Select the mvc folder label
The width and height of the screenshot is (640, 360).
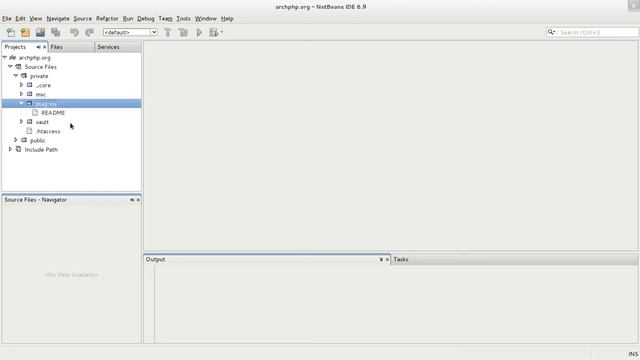41,95
